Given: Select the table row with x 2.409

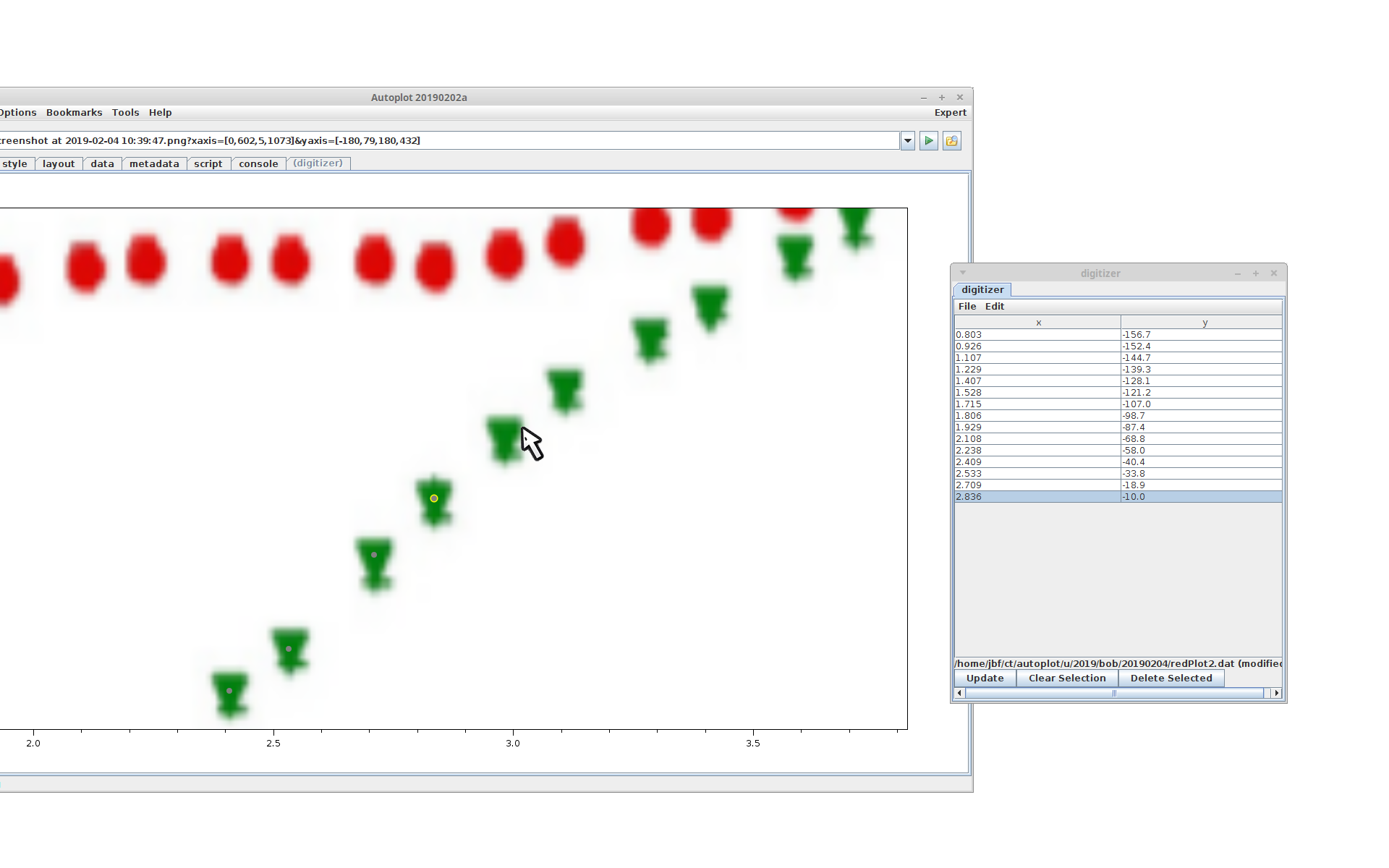Looking at the screenshot, I should click(1118, 462).
